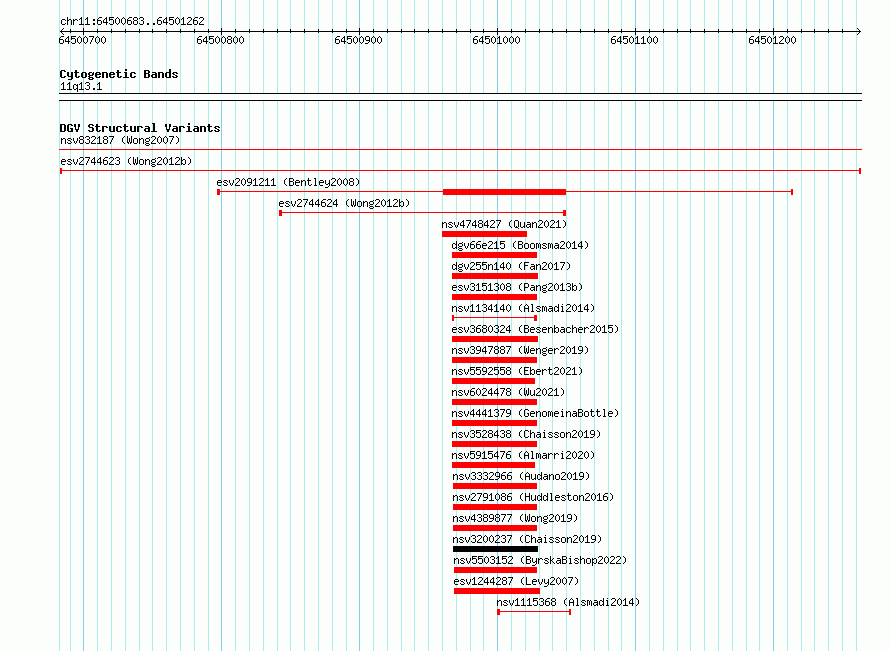This screenshot has height=651, width=890.
Task: Open esv3151308 (Pang2013b) variant
Action: tap(517, 287)
